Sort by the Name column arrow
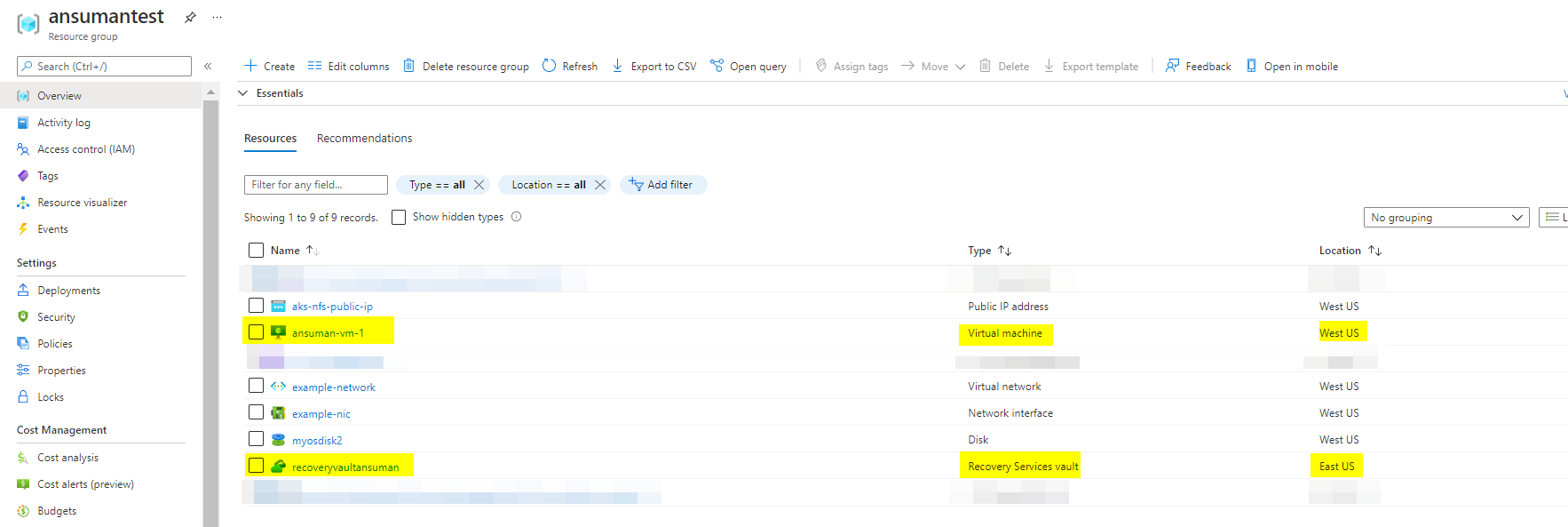The width and height of the screenshot is (1568, 527). pyautogui.click(x=312, y=251)
